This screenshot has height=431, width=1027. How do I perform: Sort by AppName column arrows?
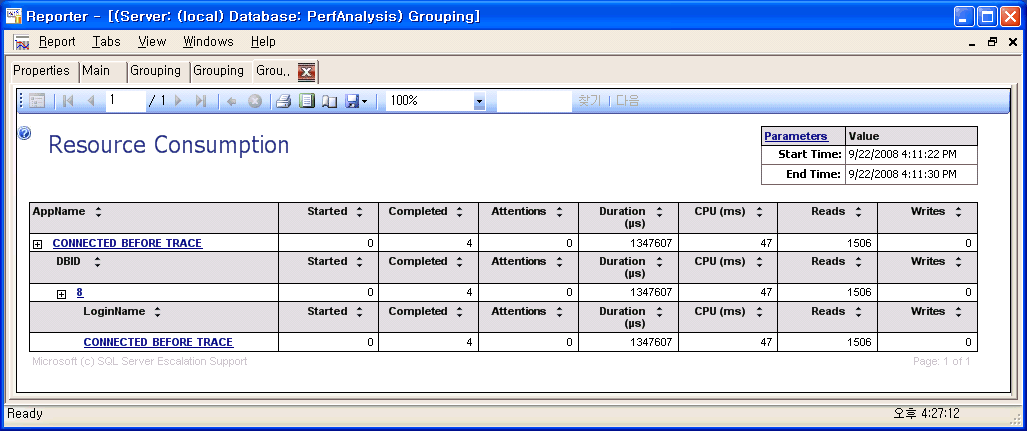click(x=98, y=212)
